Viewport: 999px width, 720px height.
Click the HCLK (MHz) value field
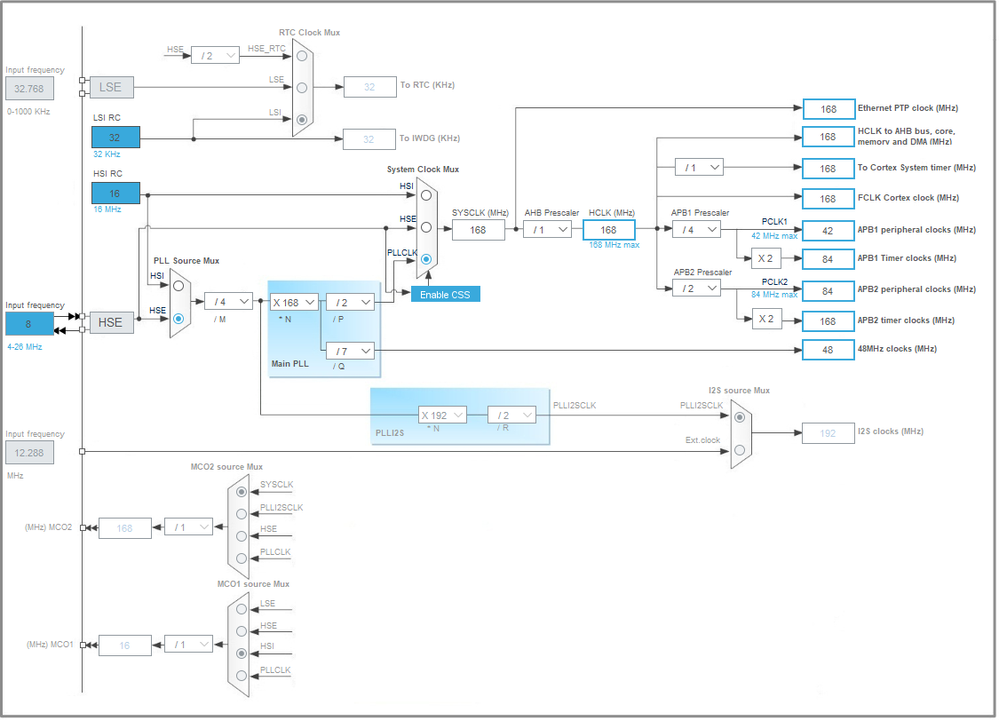pyautogui.click(x=608, y=230)
